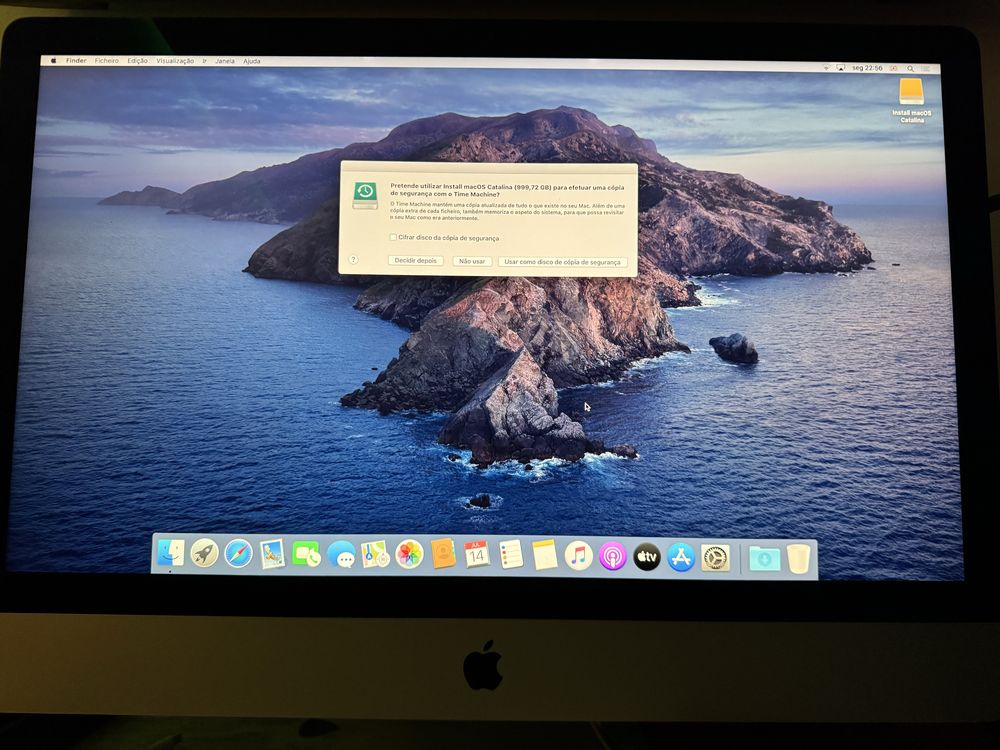Click the Não usar button
Viewport: 1000px width, 750px height.
coord(472,261)
